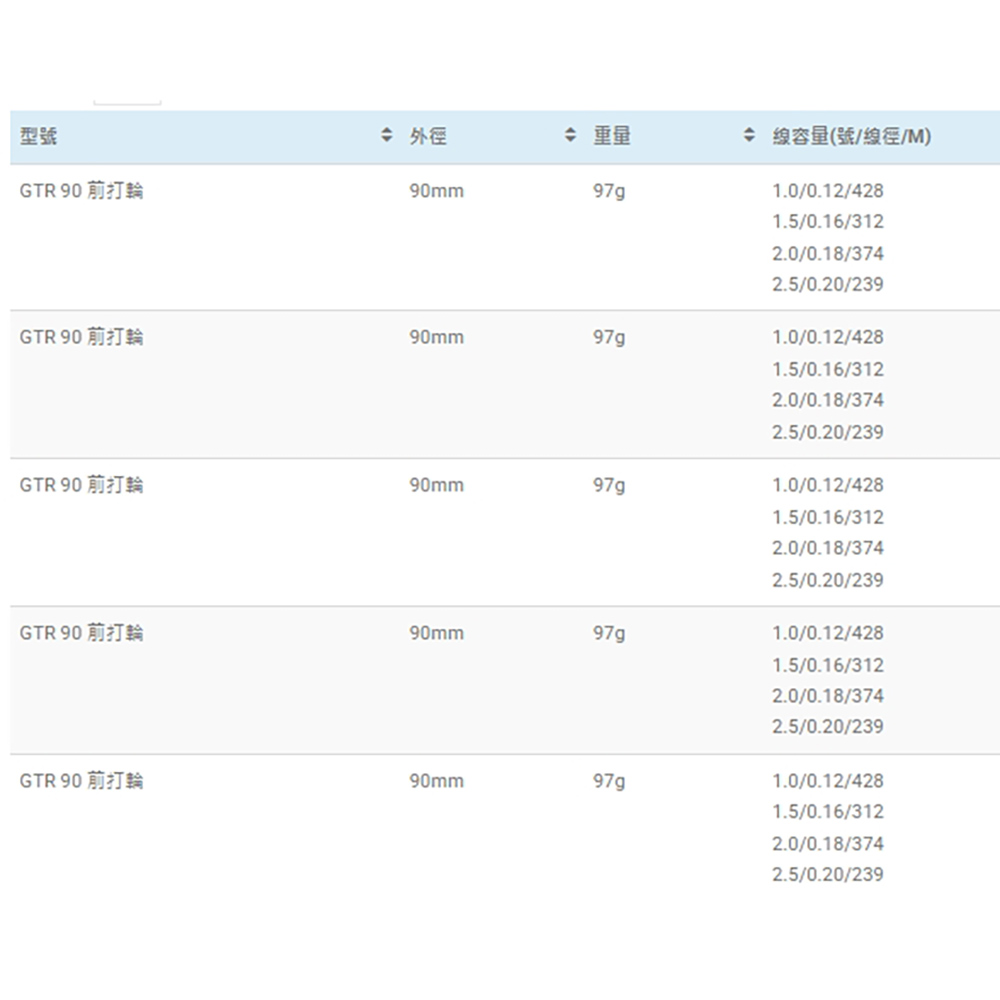Click the 重量 header label
Screen dimensions: 1000x1000
(612, 136)
